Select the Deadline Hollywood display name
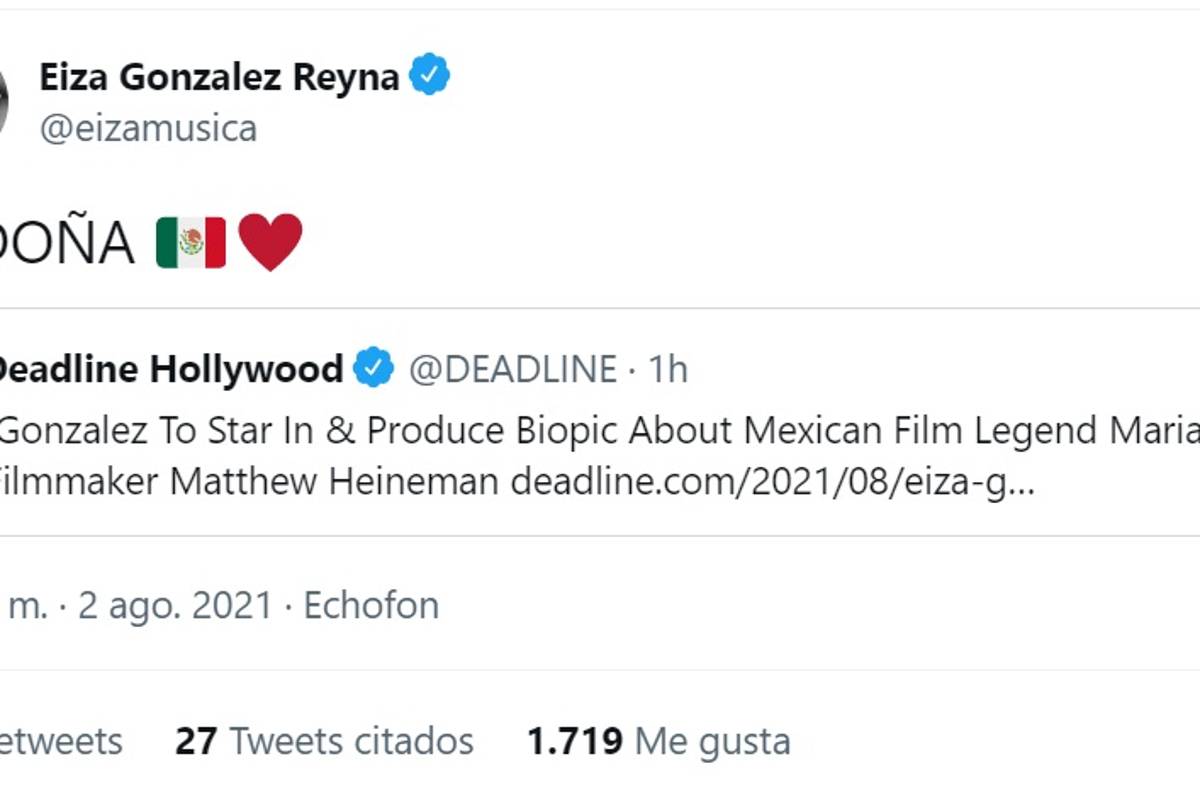 pos(170,368)
